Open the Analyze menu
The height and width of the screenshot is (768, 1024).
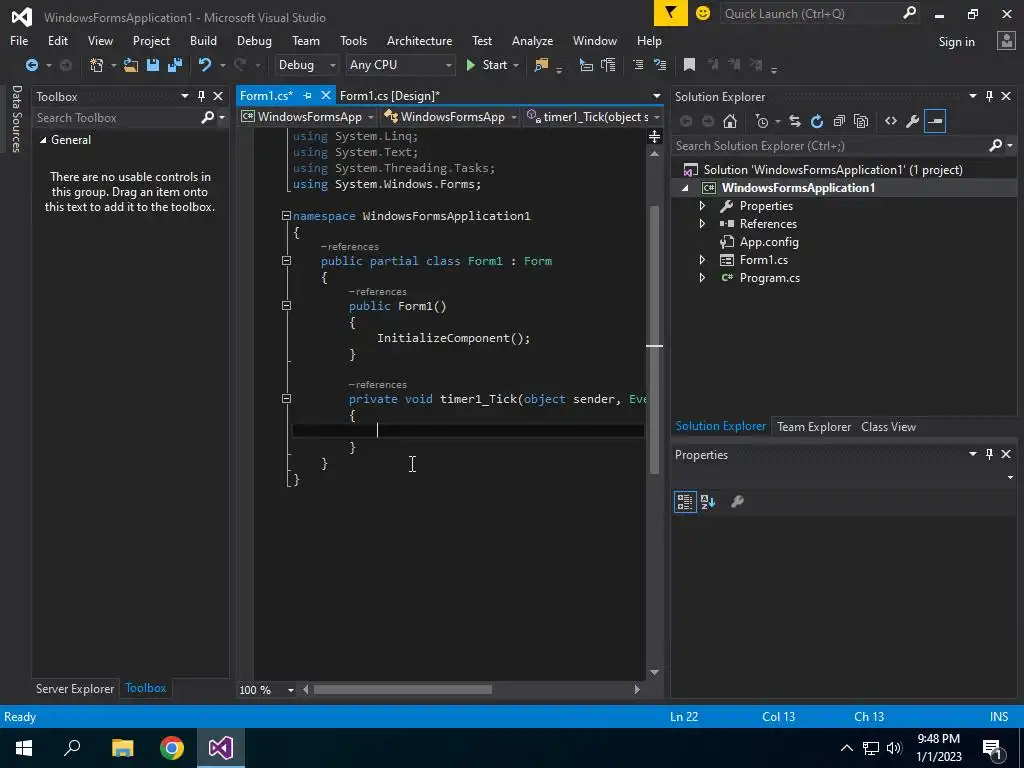point(532,40)
